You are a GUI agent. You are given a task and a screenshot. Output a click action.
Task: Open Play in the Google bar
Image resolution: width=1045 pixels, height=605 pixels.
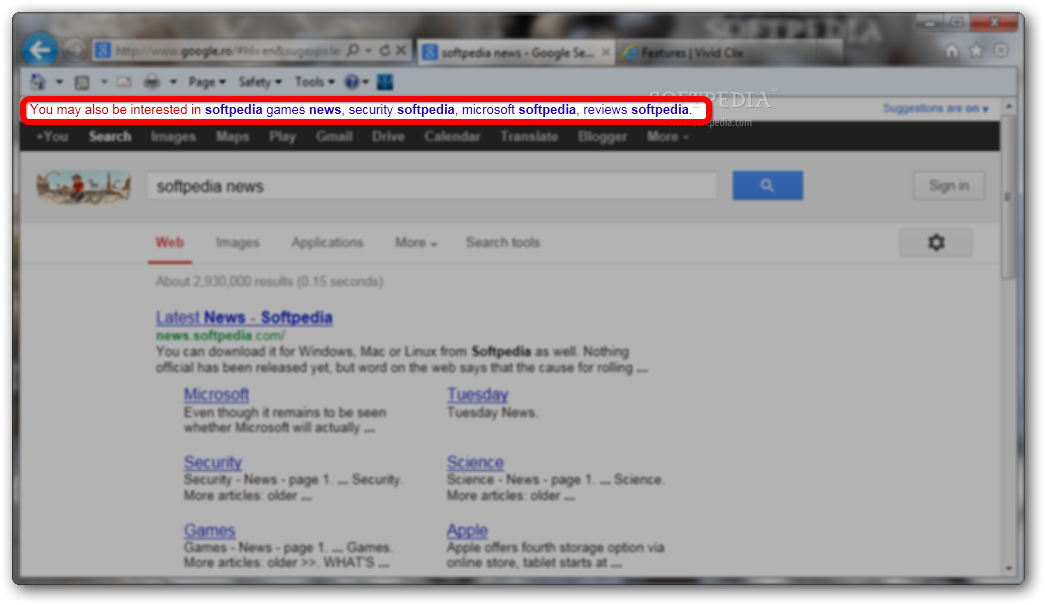coord(282,137)
